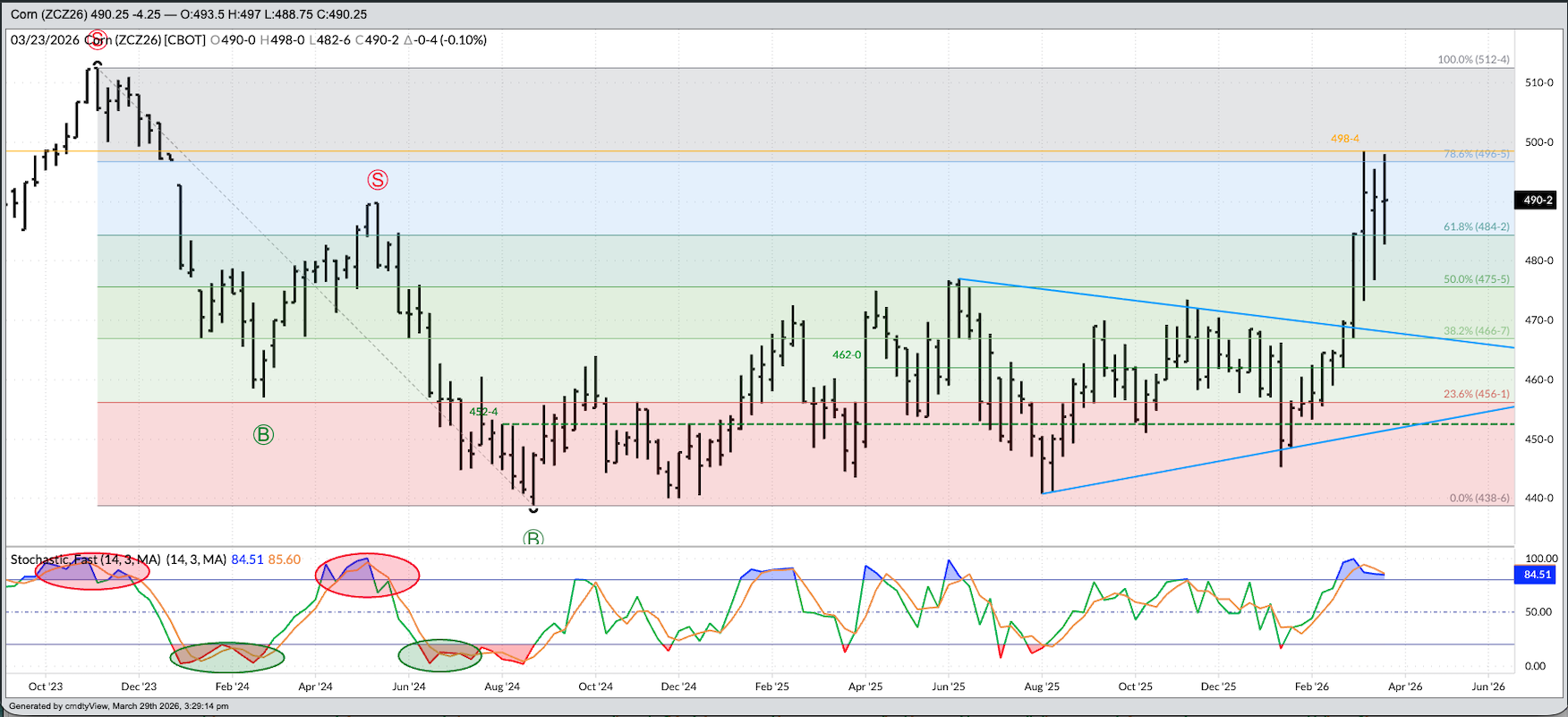The image size is (1568, 717).
Task: Select the red circled S marker near May 2024
Action: coord(378,180)
